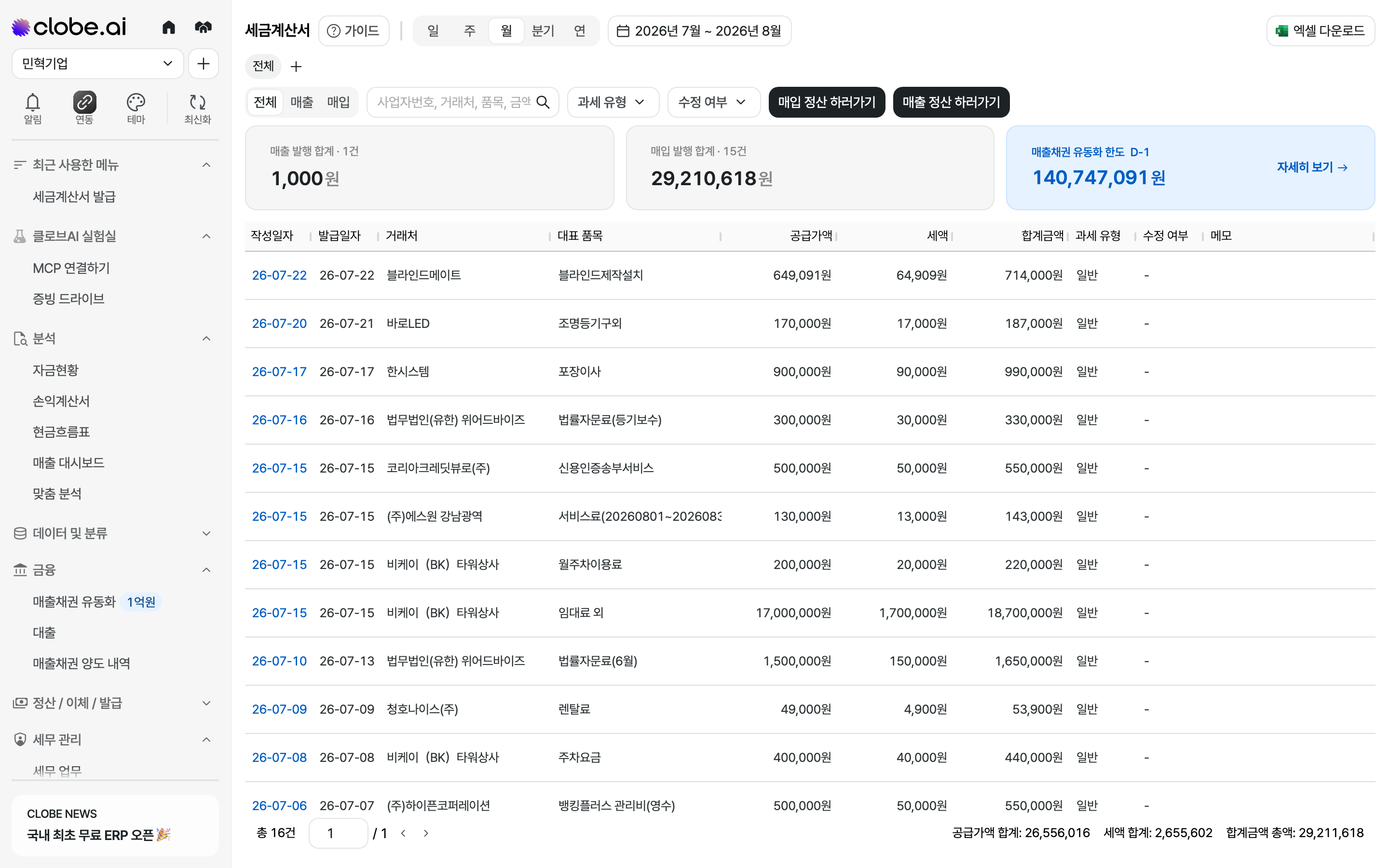The image size is (1389, 868).
Task: Open the 과세 유형 filter dropdown
Action: click(613, 102)
